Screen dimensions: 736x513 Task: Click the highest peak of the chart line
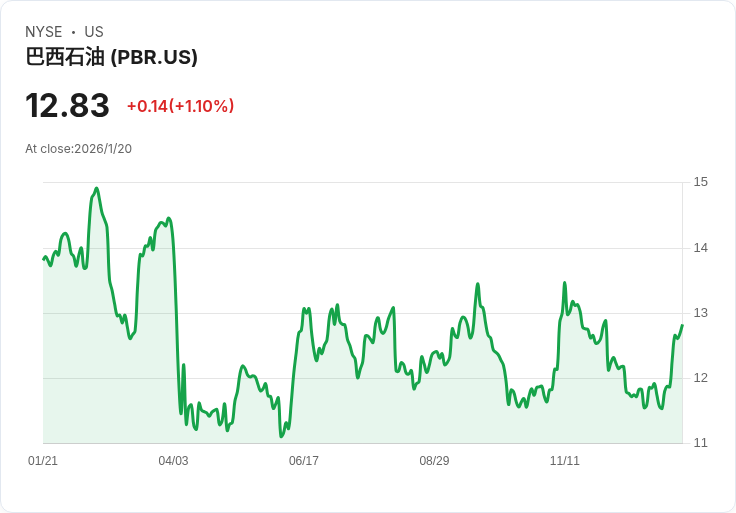(97, 188)
